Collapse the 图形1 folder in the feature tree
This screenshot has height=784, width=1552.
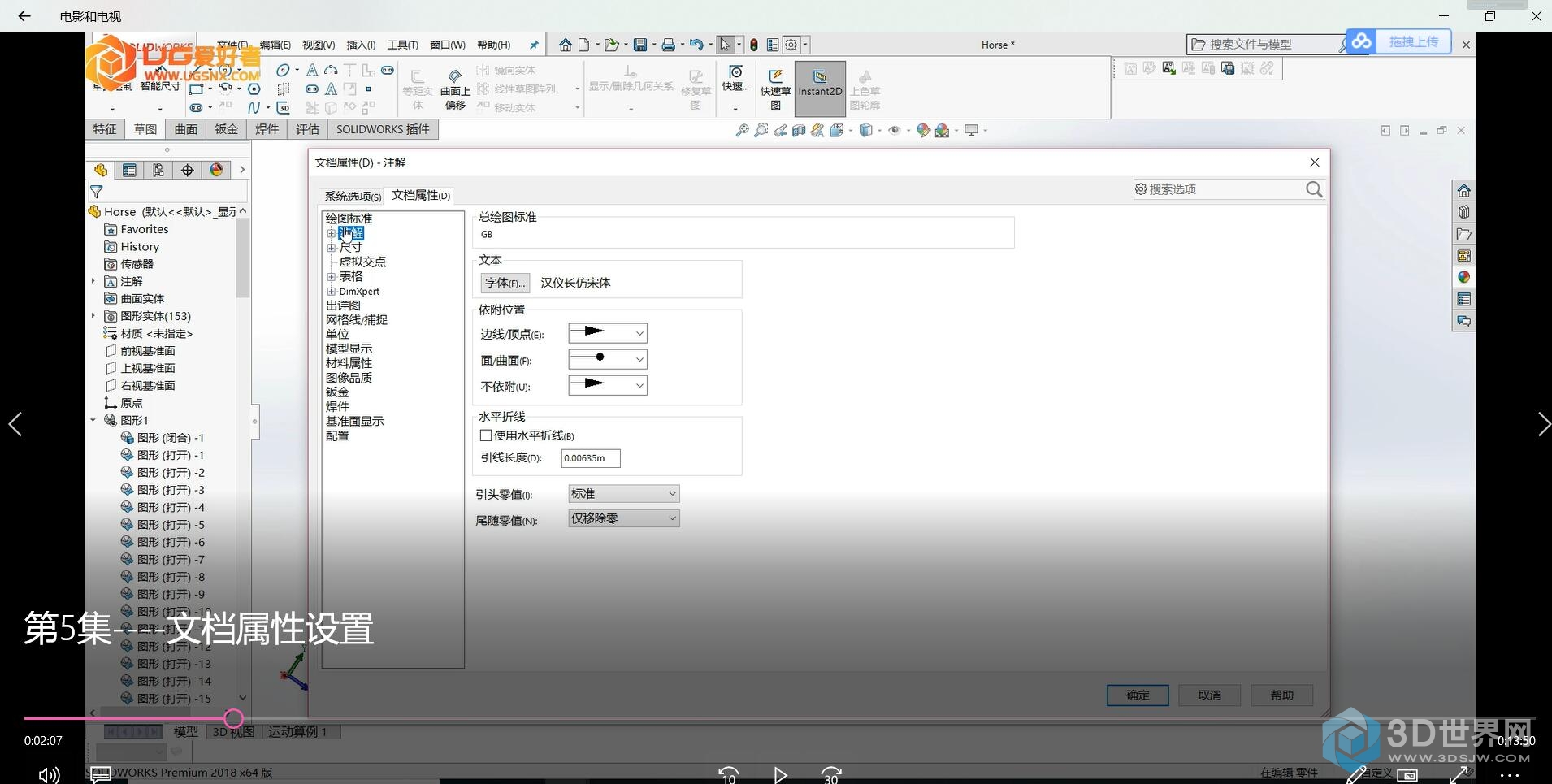(x=93, y=420)
